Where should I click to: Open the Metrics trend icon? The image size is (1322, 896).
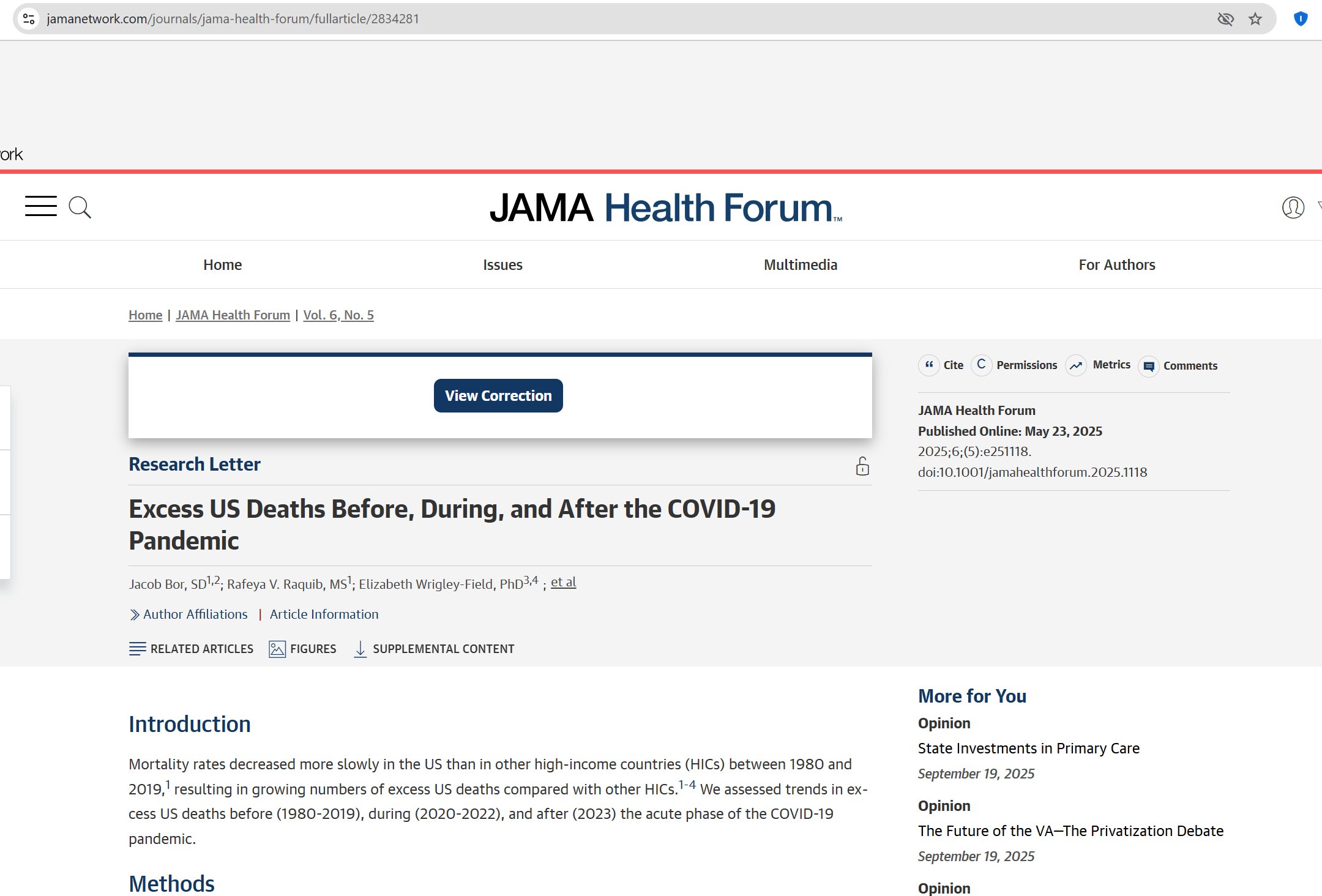click(x=1075, y=365)
